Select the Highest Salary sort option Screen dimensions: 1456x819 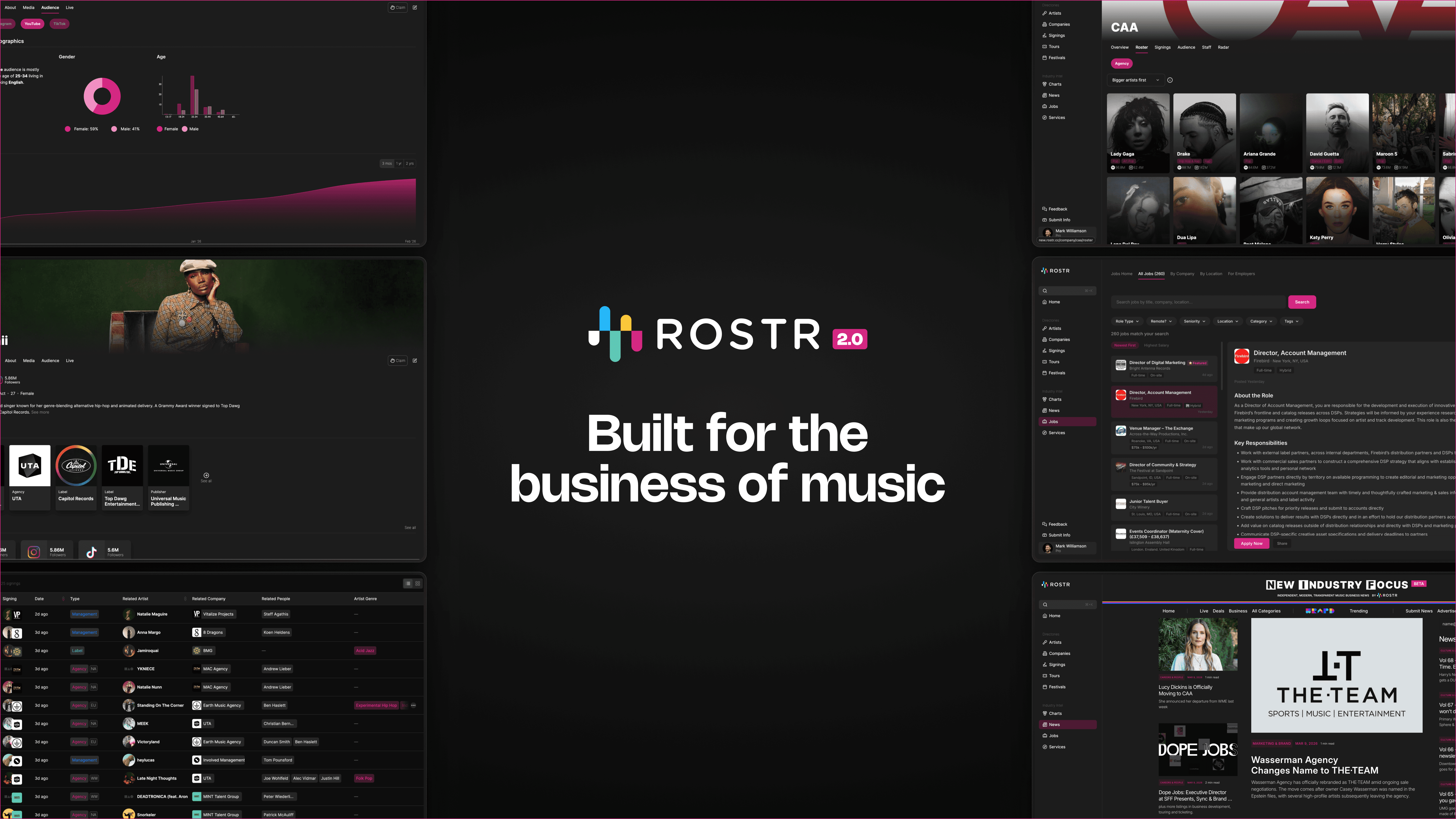[x=1156, y=345]
